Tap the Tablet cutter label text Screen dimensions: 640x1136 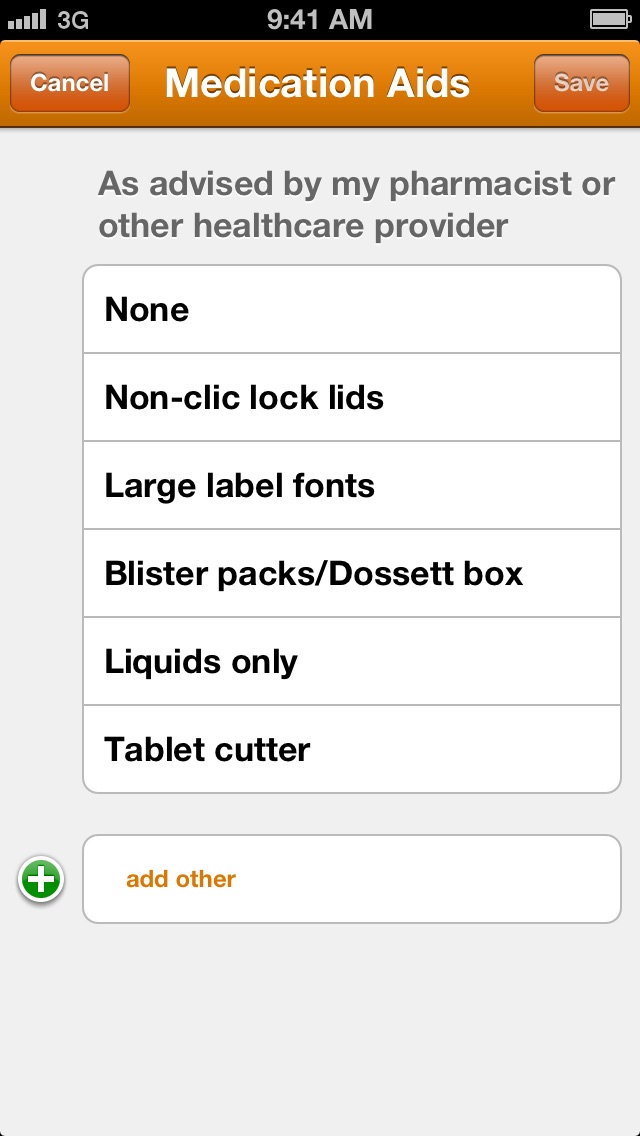pyautogui.click(x=208, y=750)
